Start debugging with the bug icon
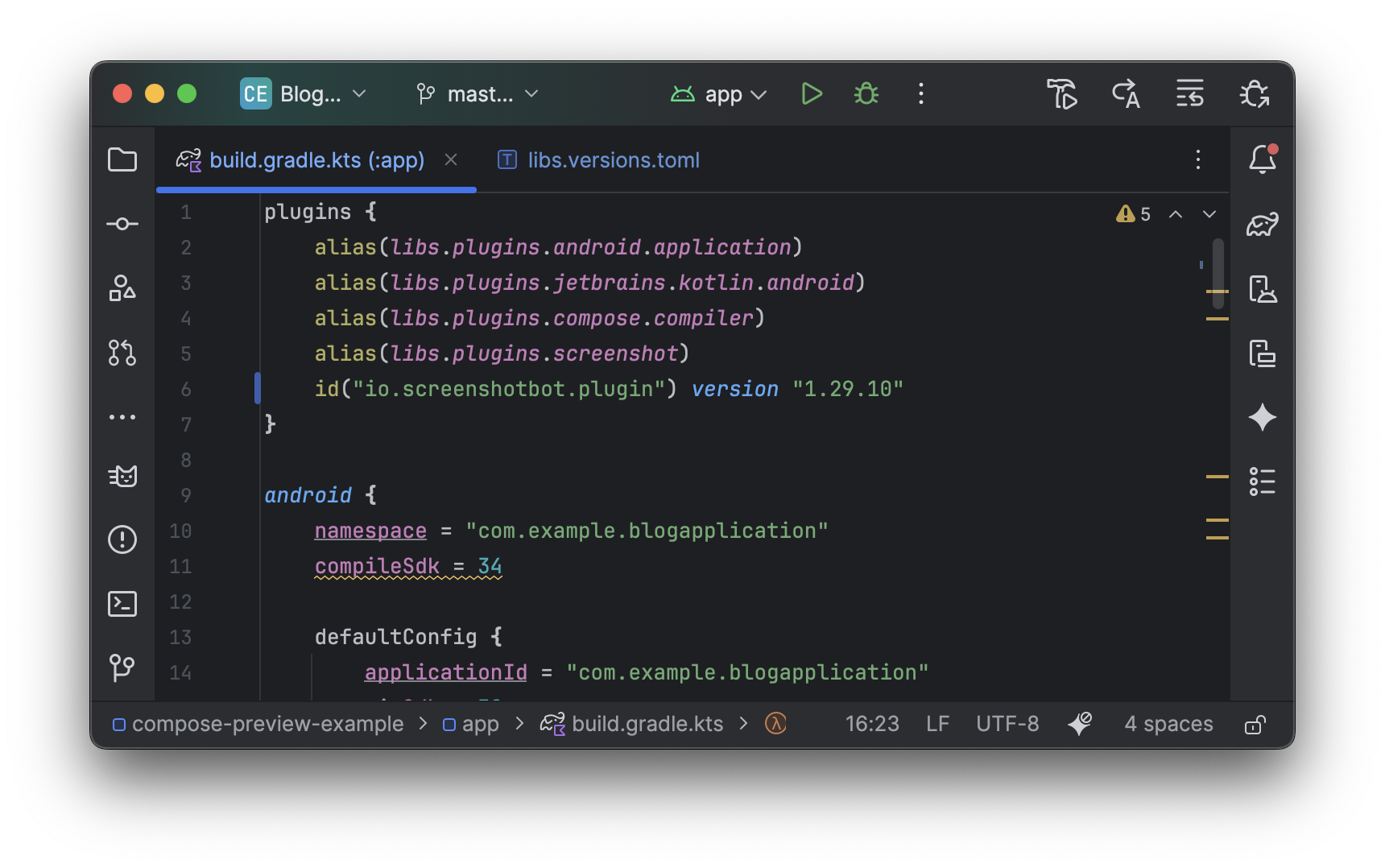 coord(866,94)
